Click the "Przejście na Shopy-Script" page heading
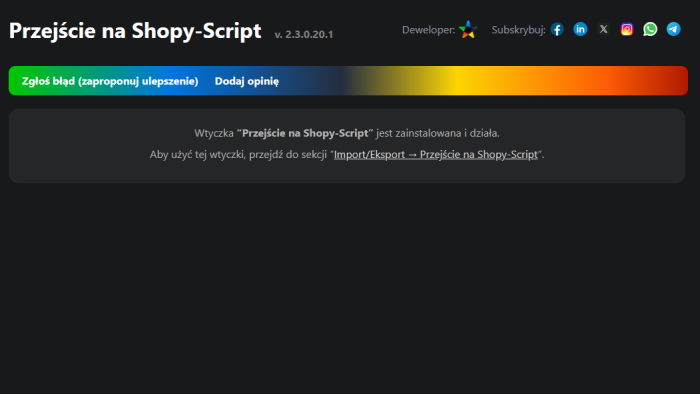700x394 pixels. (135, 31)
